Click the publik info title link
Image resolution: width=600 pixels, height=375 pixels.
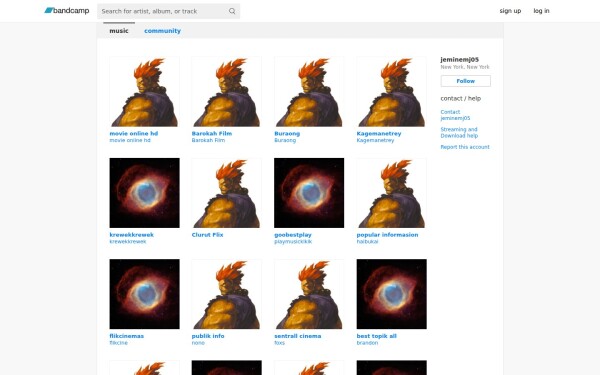[208, 336]
